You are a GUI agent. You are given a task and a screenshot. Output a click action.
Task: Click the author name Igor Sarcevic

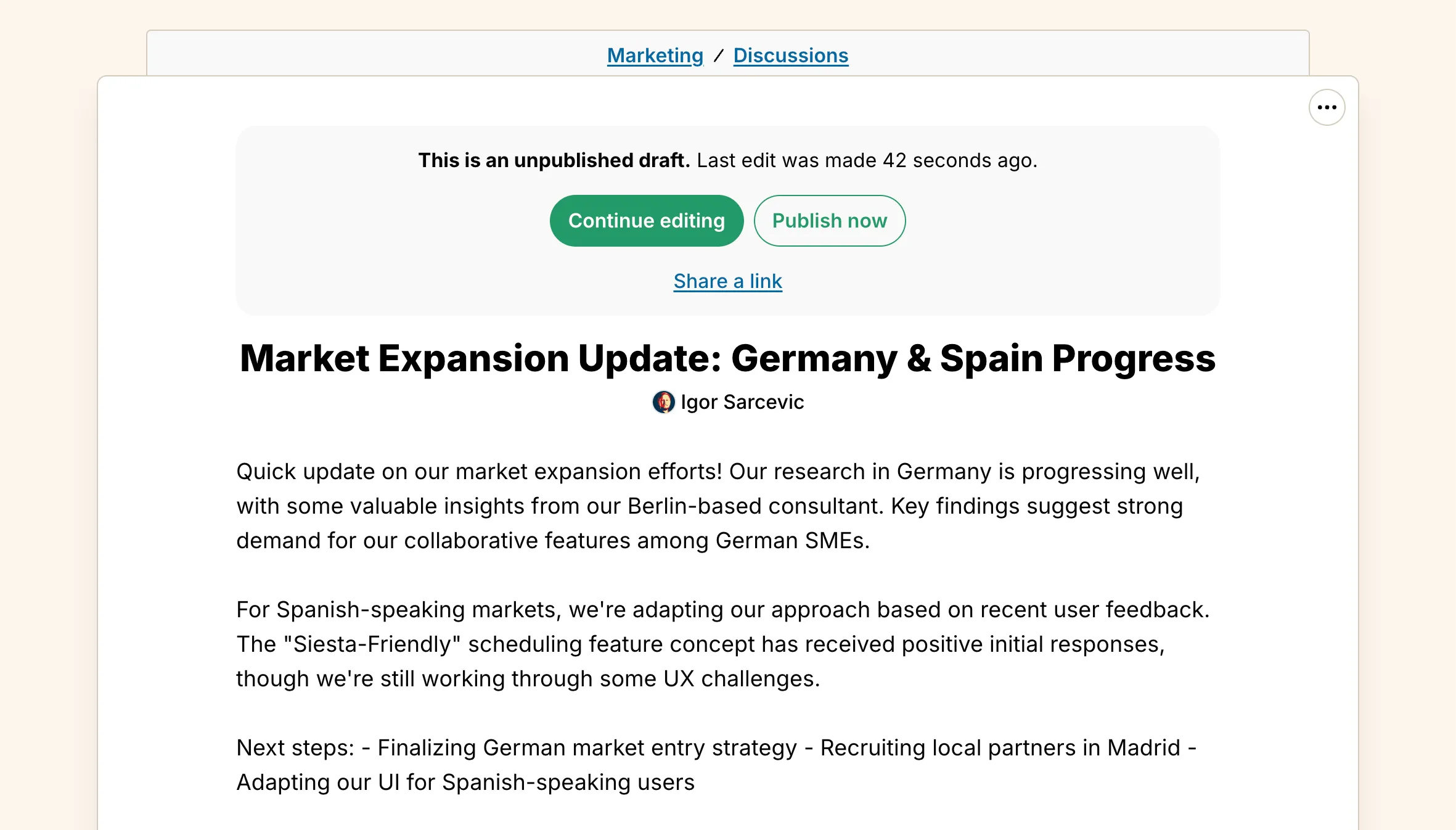pos(742,402)
